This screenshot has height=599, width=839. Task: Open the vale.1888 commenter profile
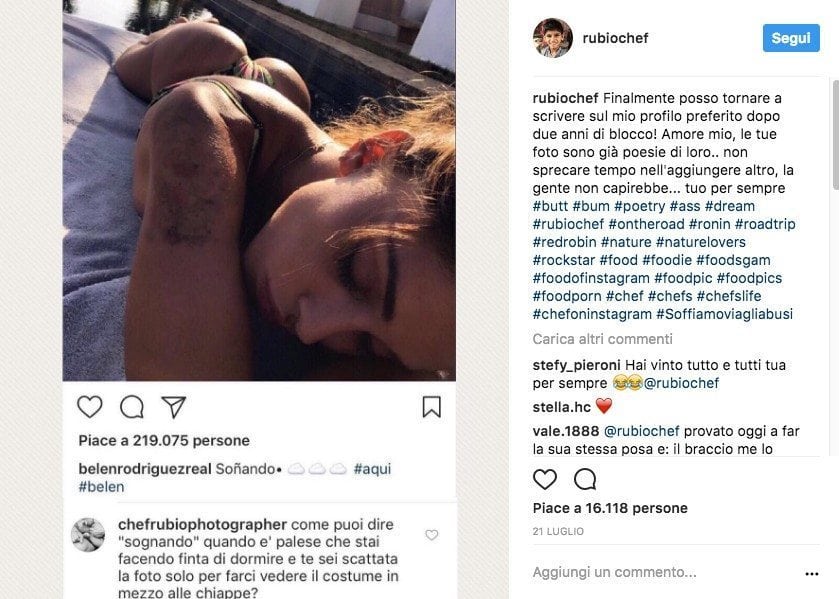pos(566,431)
